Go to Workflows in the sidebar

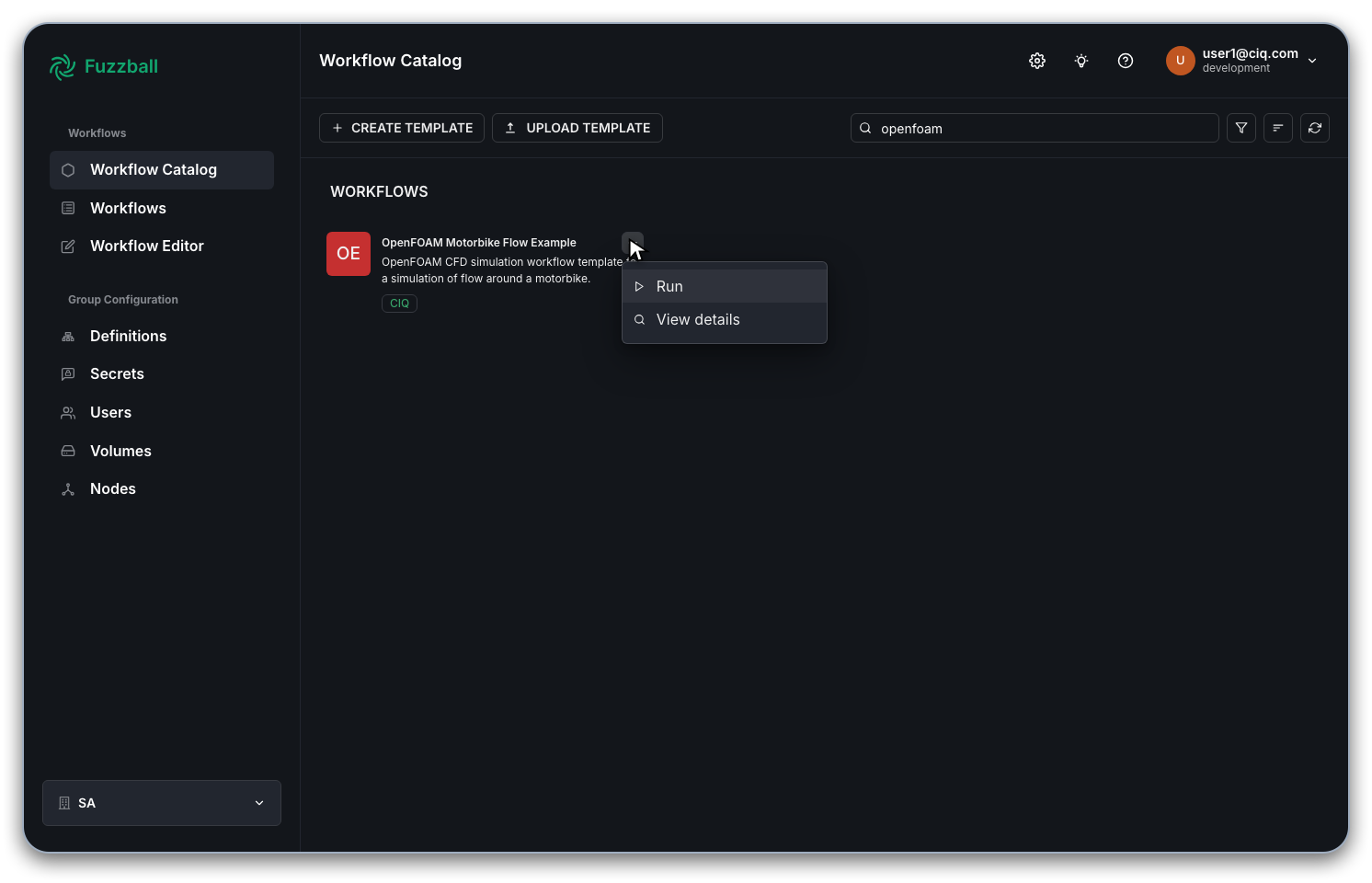point(162,208)
